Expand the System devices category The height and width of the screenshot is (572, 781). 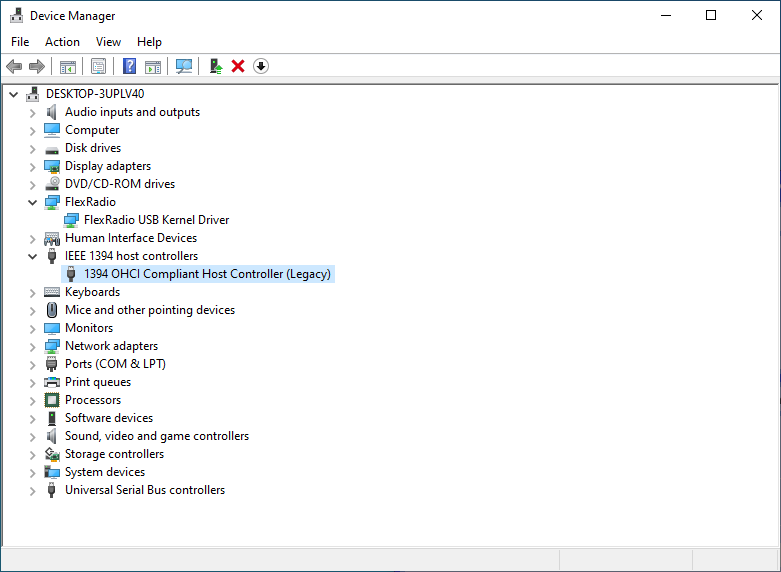pyautogui.click(x=32, y=473)
